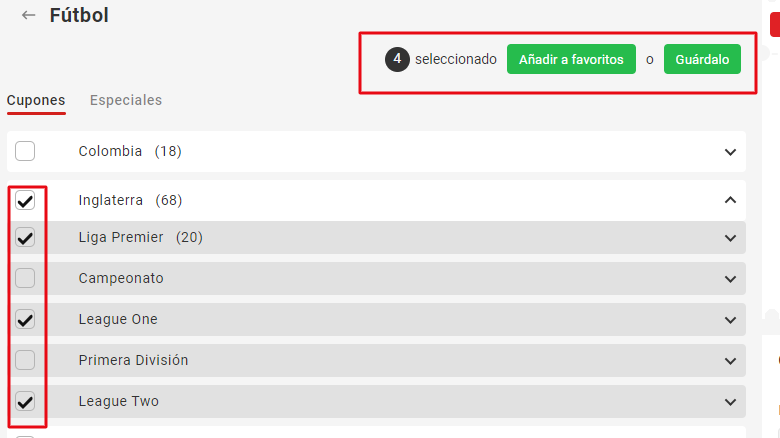Click the selected count badge showing 4
The width and height of the screenshot is (780, 438).
point(397,60)
